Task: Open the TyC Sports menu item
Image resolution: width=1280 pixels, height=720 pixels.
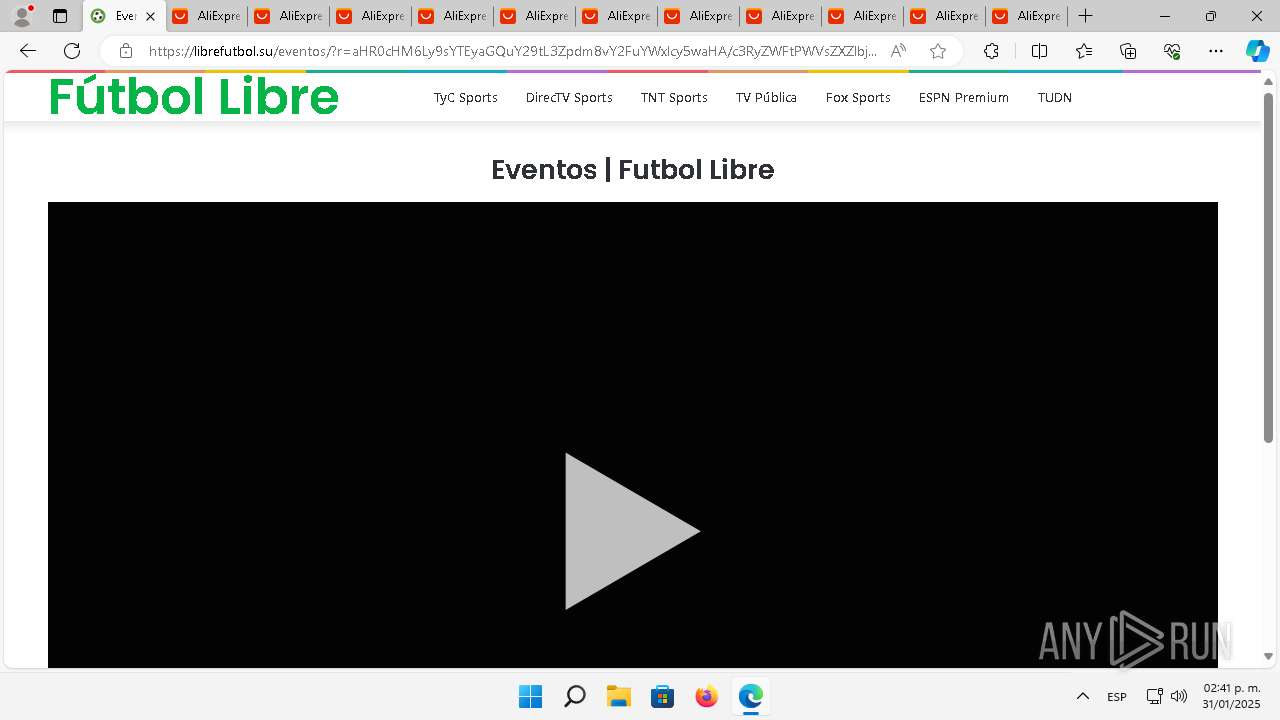Action: pos(465,98)
